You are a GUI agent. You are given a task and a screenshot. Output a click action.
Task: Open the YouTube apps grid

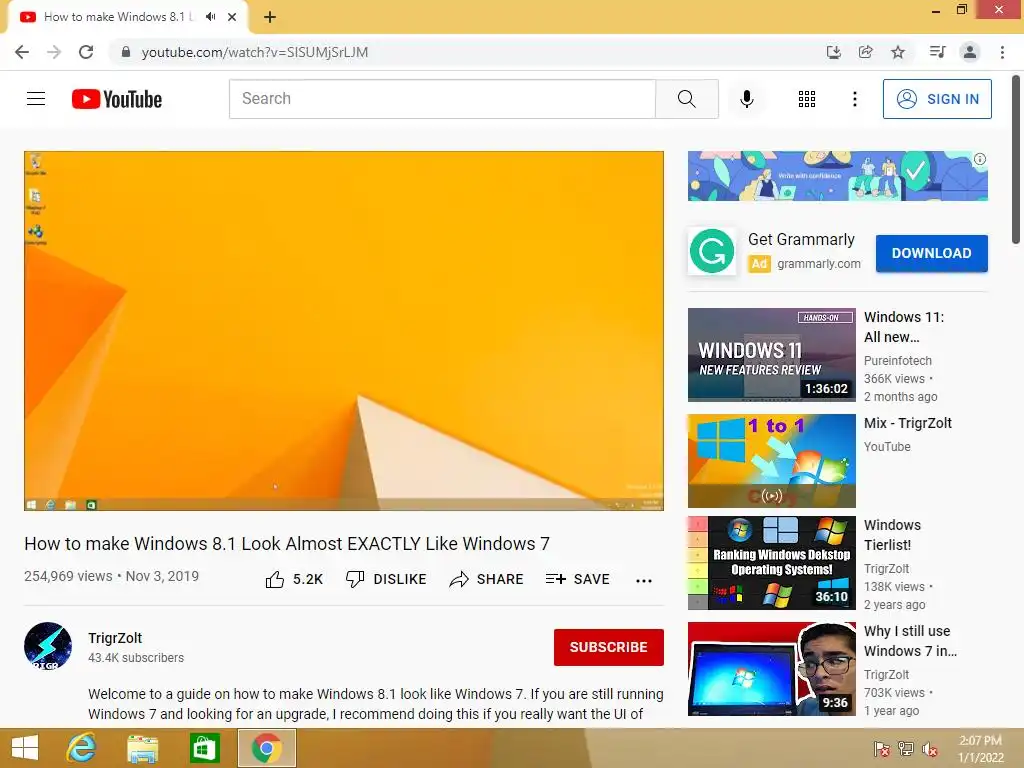click(x=807, y=99)
